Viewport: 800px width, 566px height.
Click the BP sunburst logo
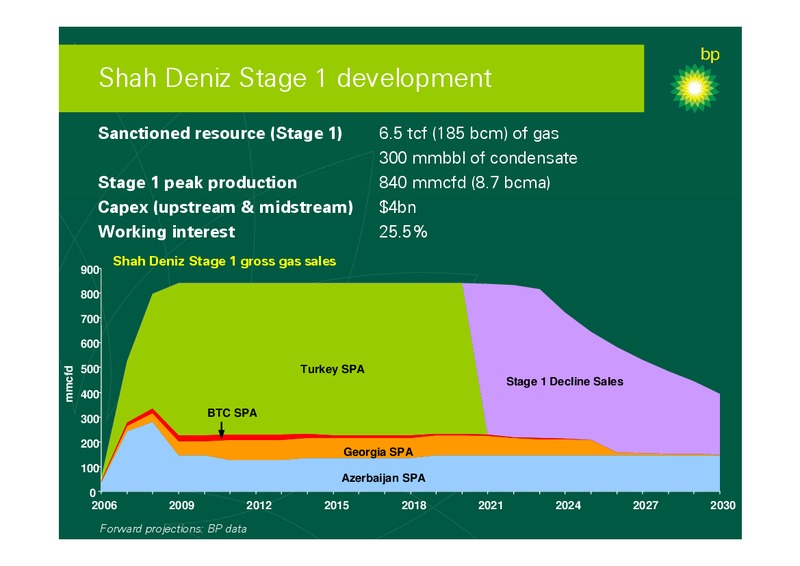coord(694,88)
